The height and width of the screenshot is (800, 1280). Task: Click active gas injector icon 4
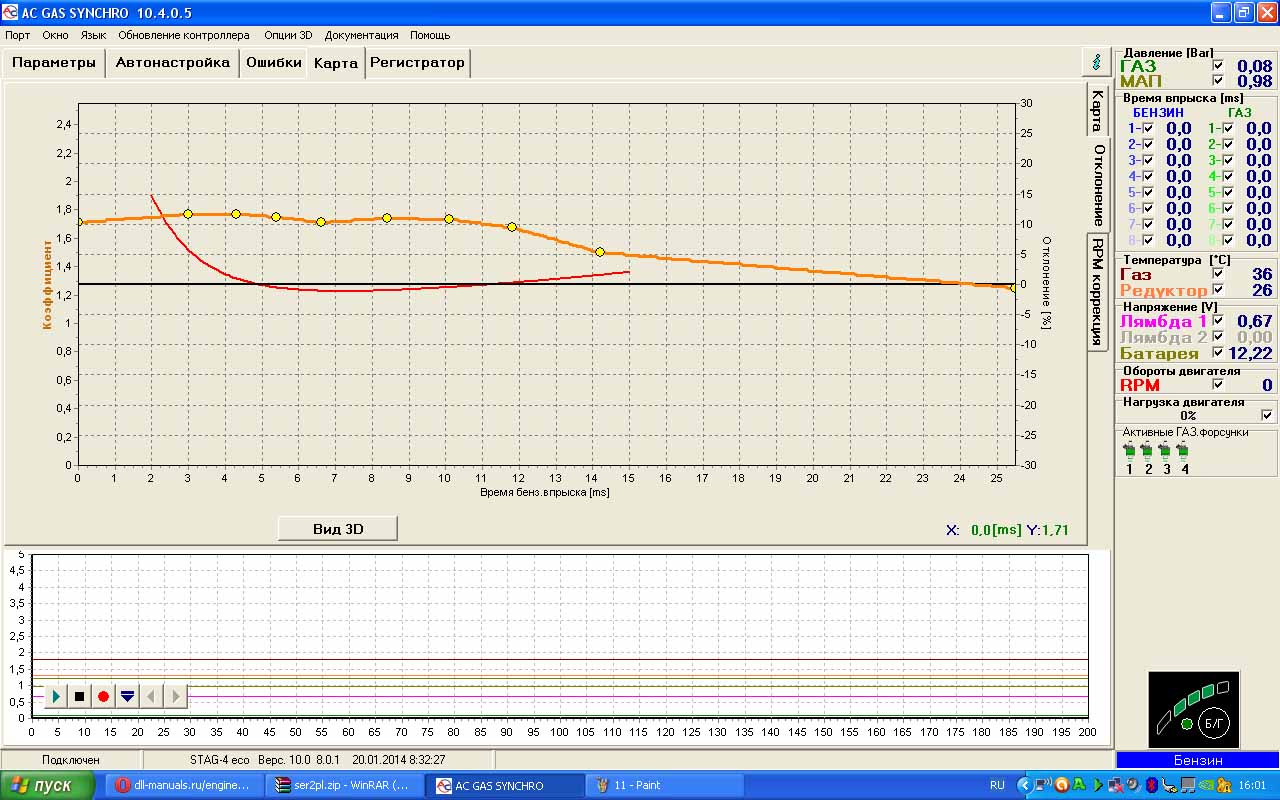click(x=1183, y=452)
